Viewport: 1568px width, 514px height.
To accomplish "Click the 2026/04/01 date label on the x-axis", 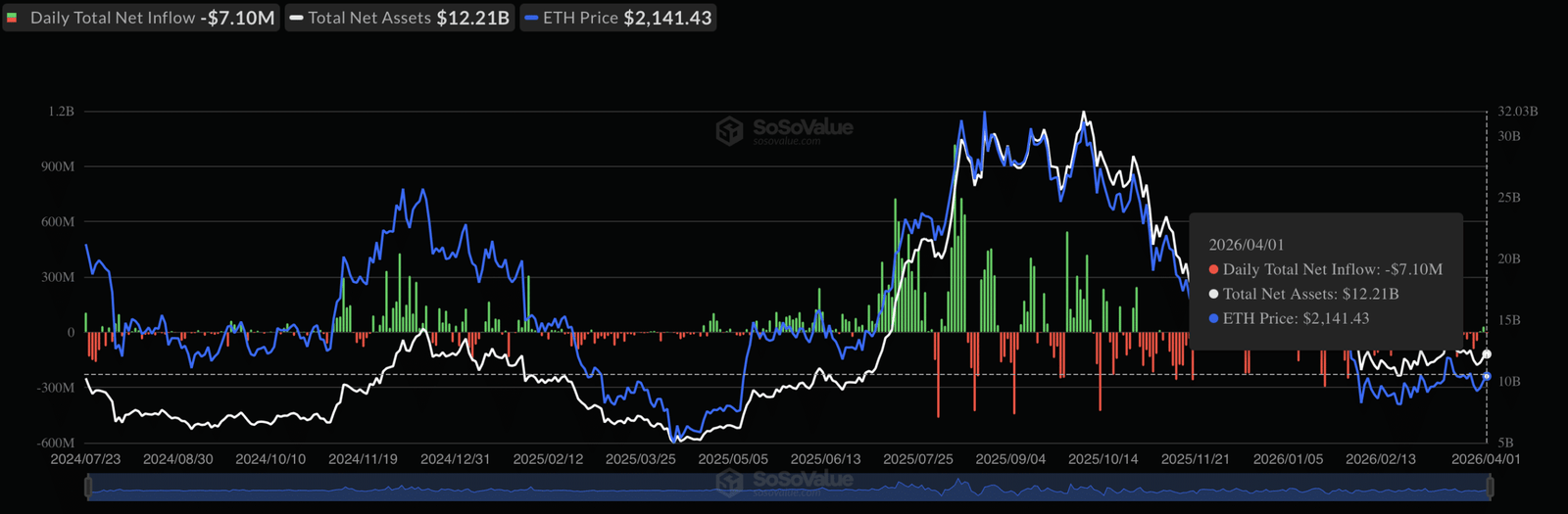I will click(x=1485, y=458).
